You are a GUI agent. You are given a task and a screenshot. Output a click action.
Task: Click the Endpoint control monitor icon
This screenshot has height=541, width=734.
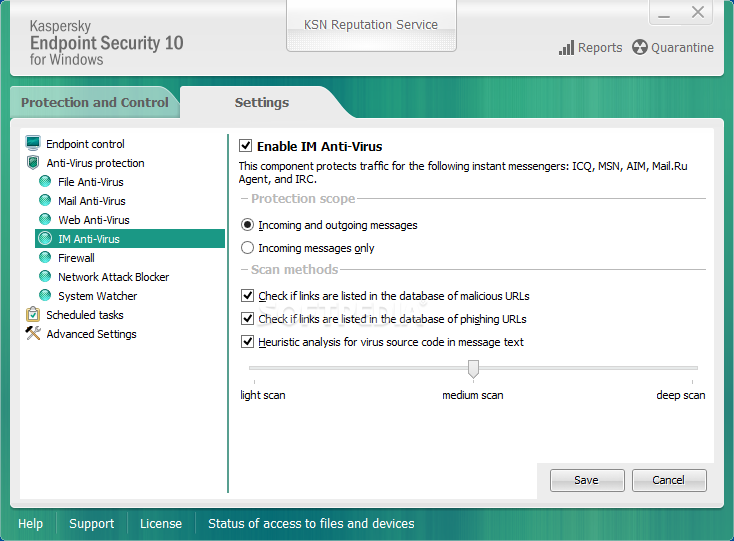coord(33,143)
